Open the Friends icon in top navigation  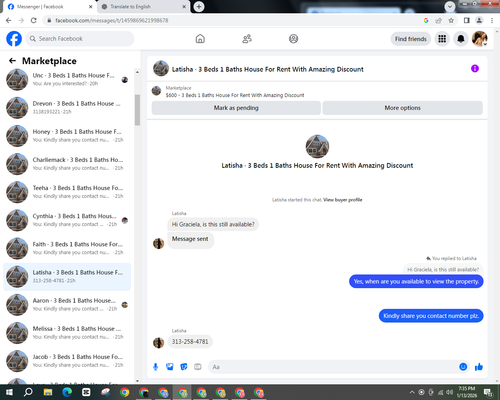tap(247, 39)
